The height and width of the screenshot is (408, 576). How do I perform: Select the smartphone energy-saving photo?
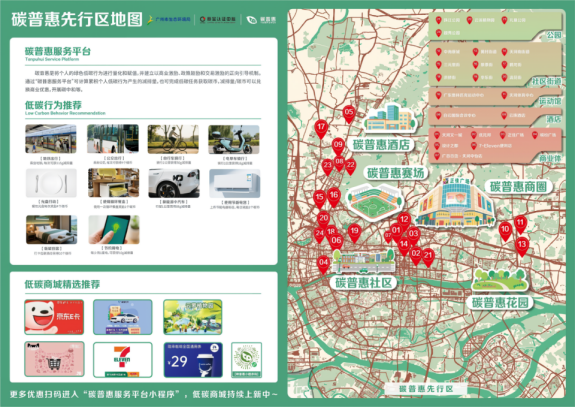pos(114,230)
